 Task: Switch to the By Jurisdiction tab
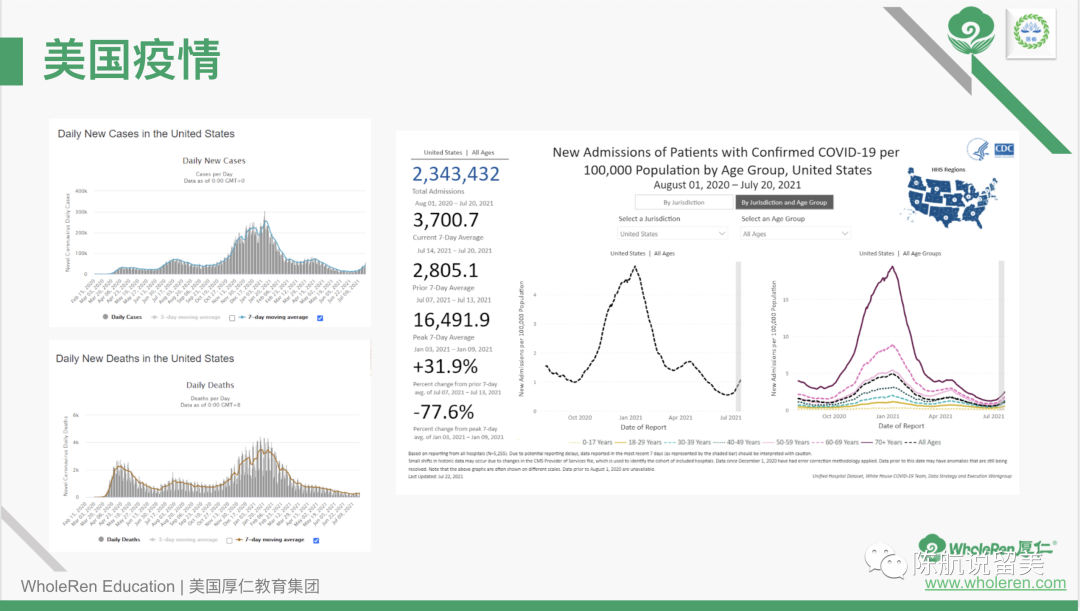click(683, 202)
